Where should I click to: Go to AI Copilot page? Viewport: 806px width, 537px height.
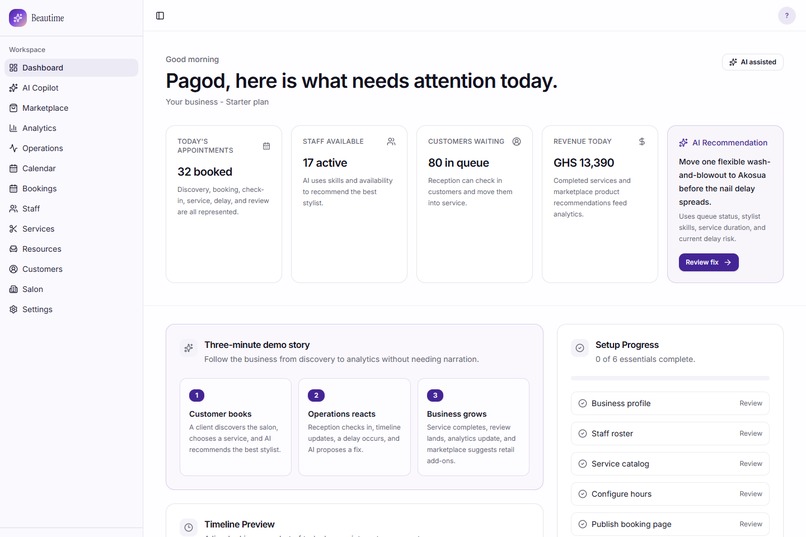[x=71, y=88]
